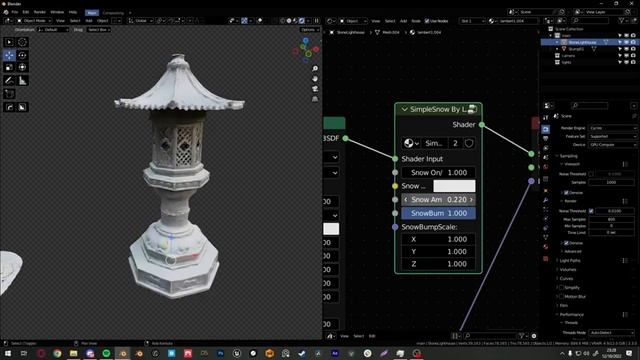Open the Tool properties tab icon

[x=546, y=118]
